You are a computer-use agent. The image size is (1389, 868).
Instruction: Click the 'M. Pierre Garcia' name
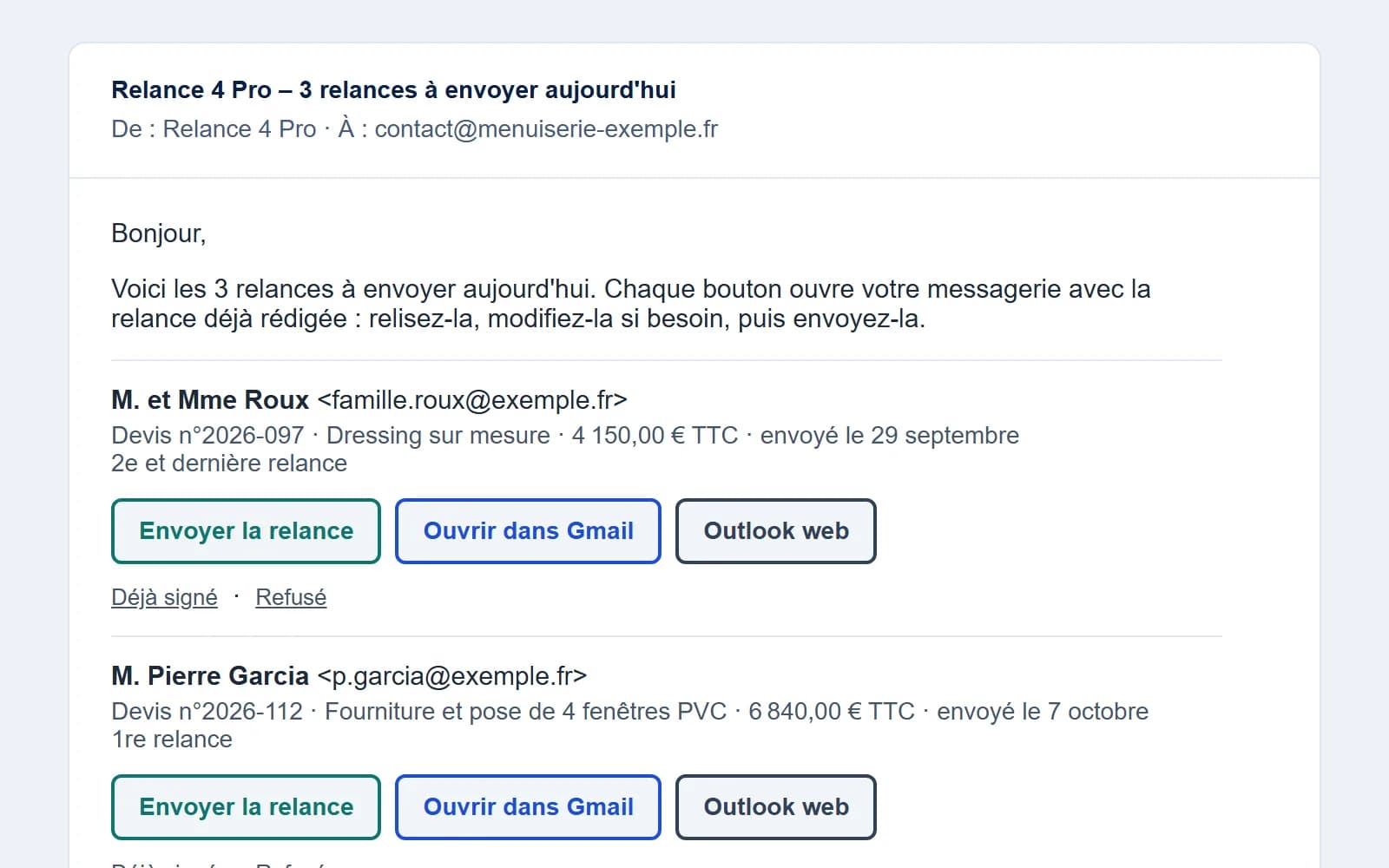[210, 676]
